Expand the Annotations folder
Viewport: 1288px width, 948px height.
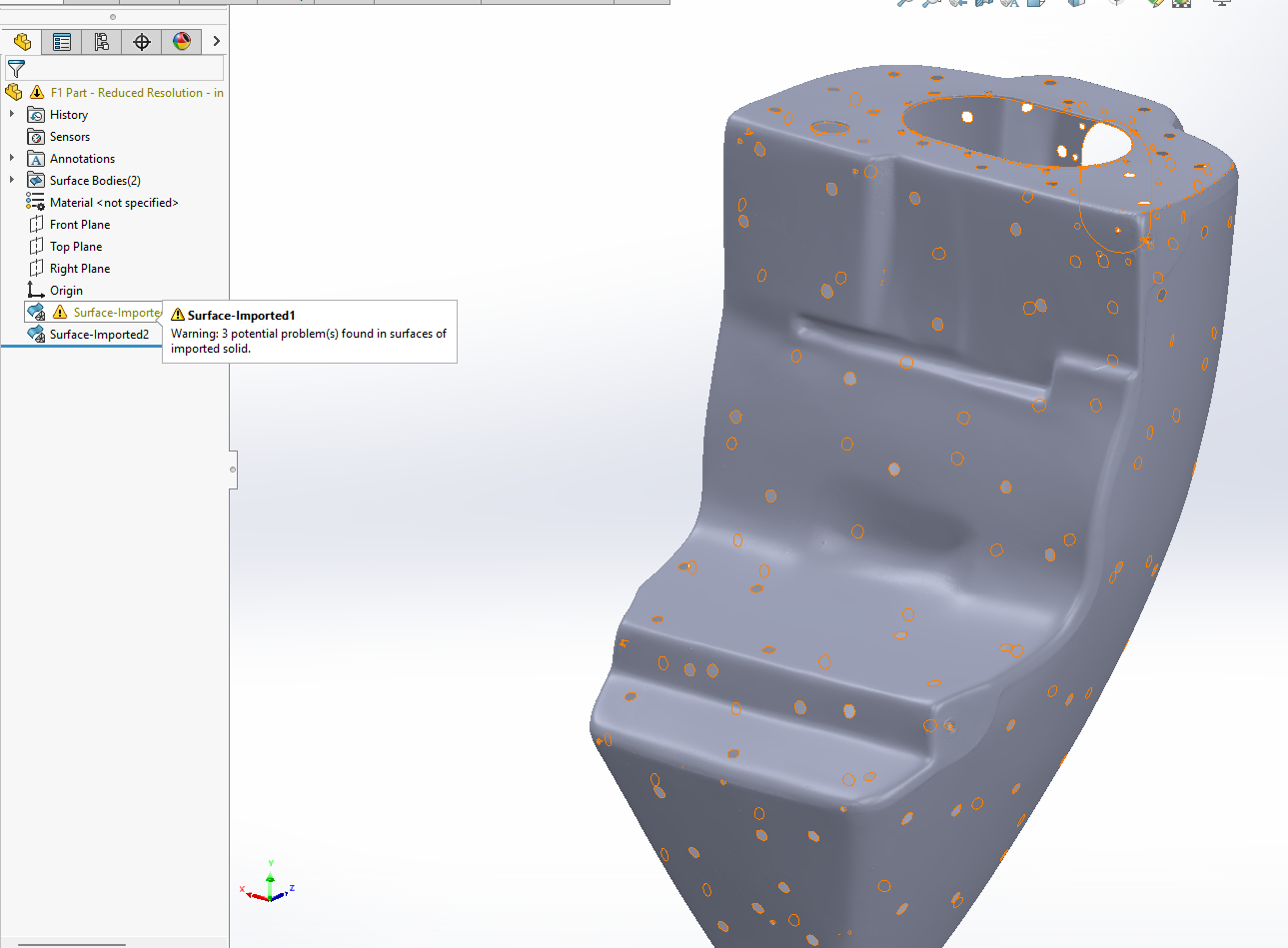click(x=12, y=159)
